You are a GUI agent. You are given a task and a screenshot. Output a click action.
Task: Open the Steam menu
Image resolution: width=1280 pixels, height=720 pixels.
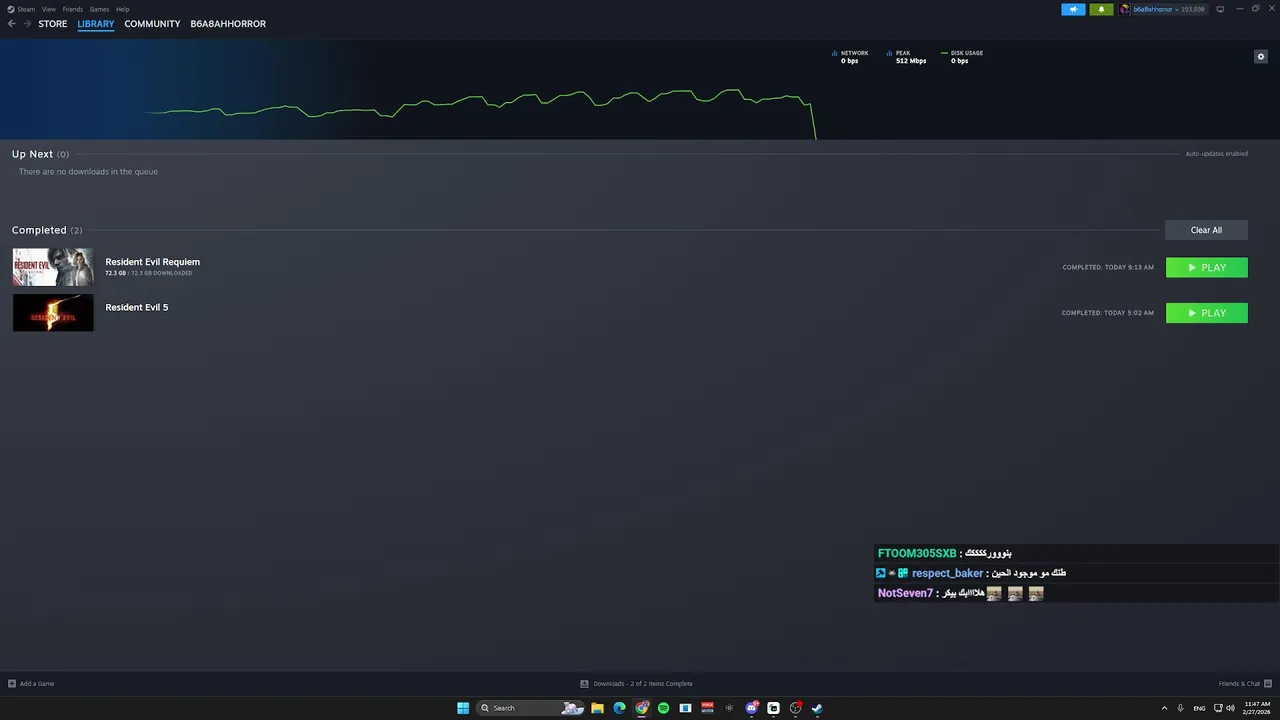pyautogui.click(x=26, y=9)
